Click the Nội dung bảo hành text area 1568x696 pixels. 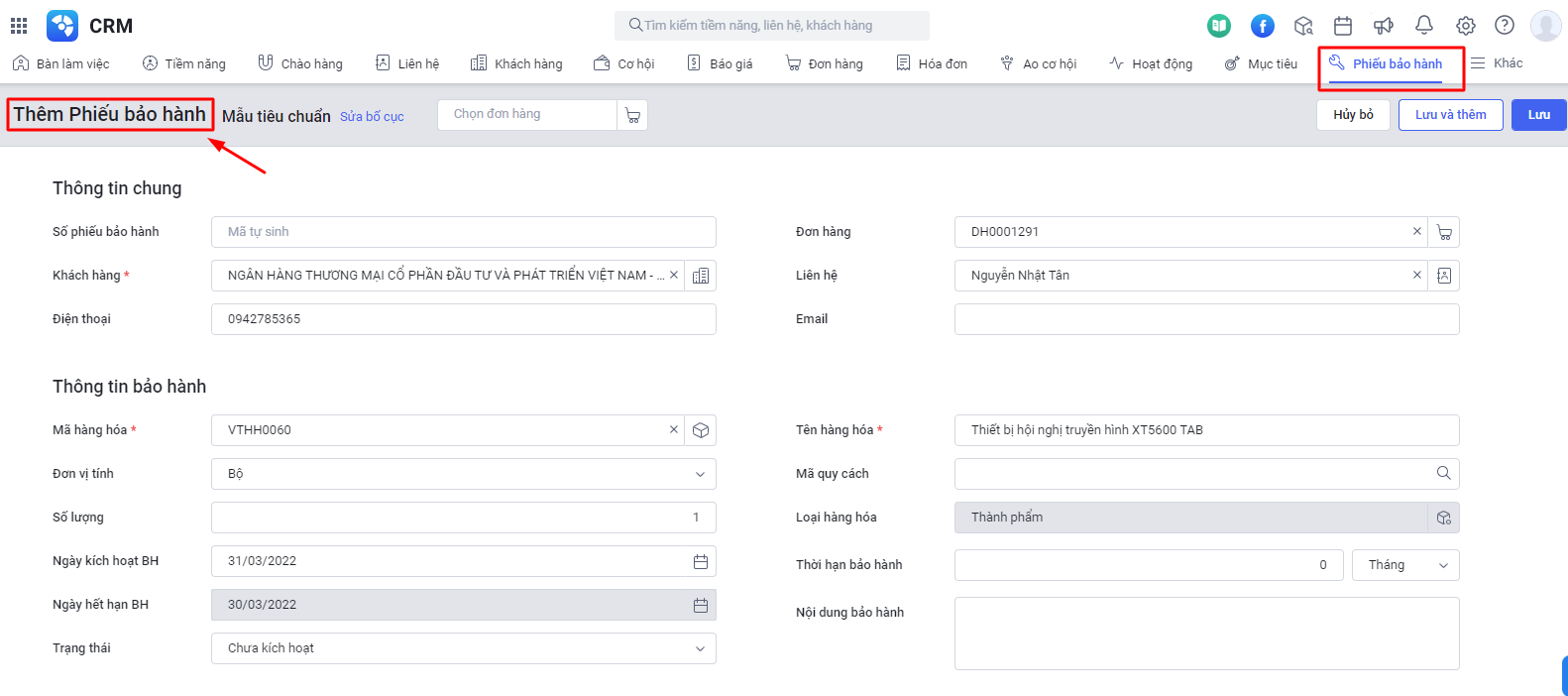point(1207,634)
